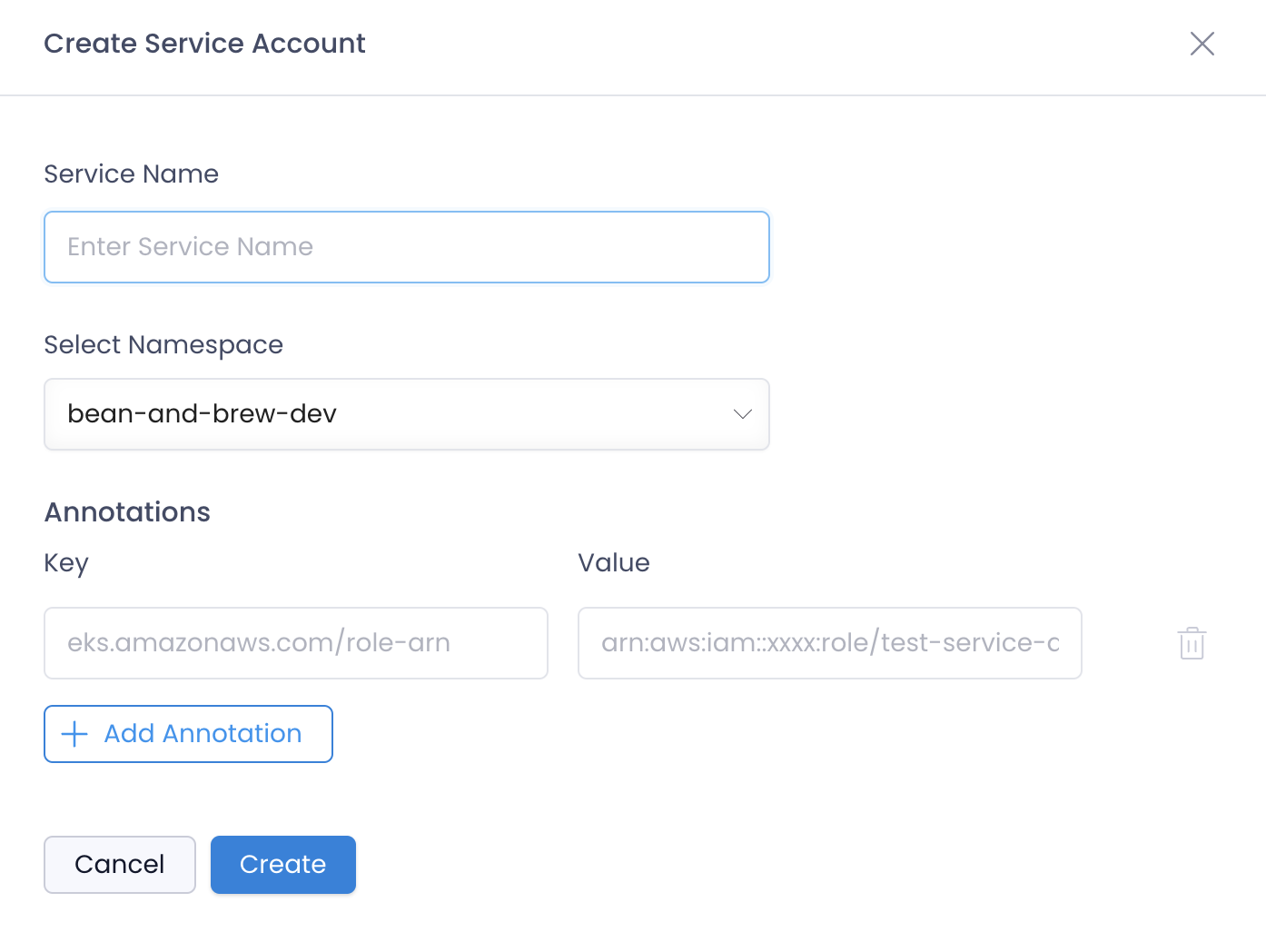The image size is (1266, 952).
Task: Click the Value column label
Action: [x=614, y=563]
